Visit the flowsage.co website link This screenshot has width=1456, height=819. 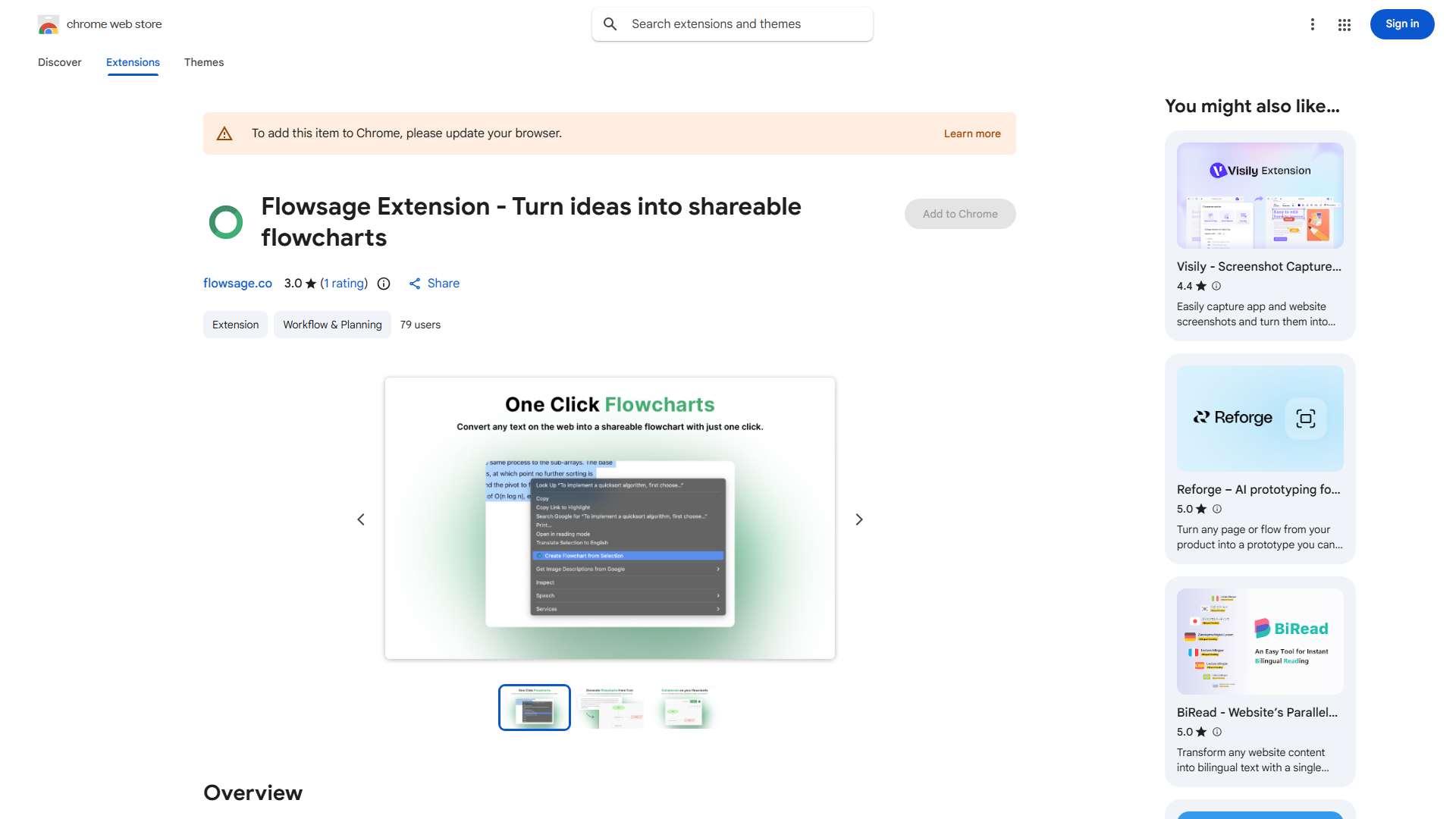[x=237, y=283]
